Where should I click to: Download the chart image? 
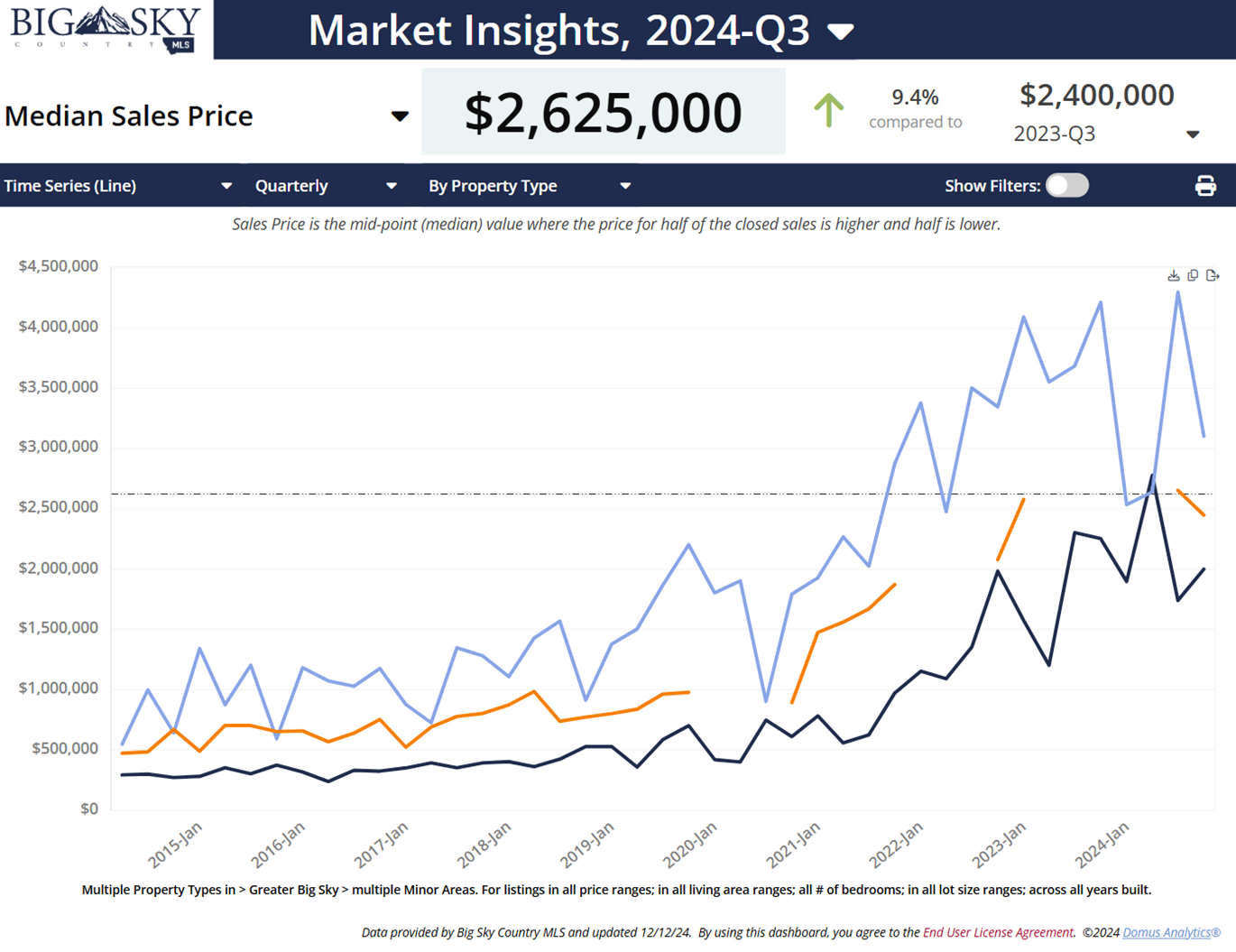pyautogui.click(x=1173, y=275)
